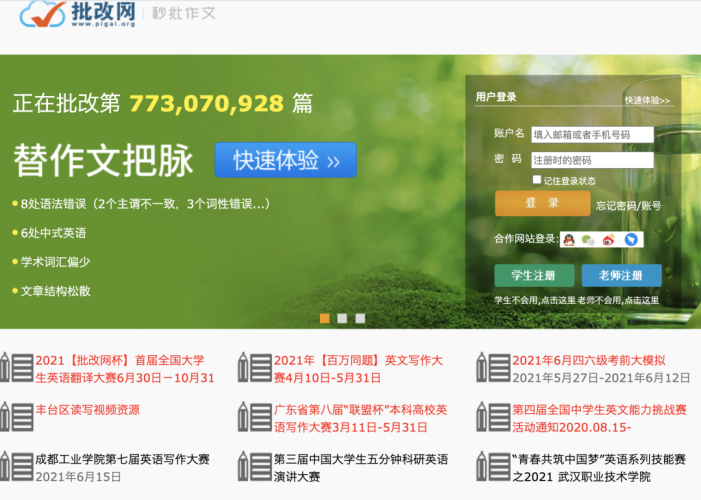
Task: Focus the 账户名 email or phone field
Action: click(591, 134)
